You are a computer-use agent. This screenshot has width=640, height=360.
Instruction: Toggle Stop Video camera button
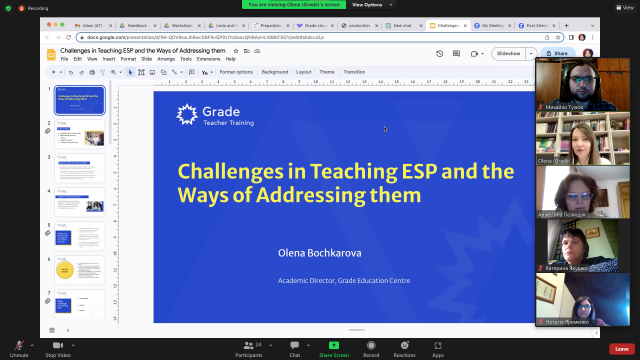click(58, 346)
